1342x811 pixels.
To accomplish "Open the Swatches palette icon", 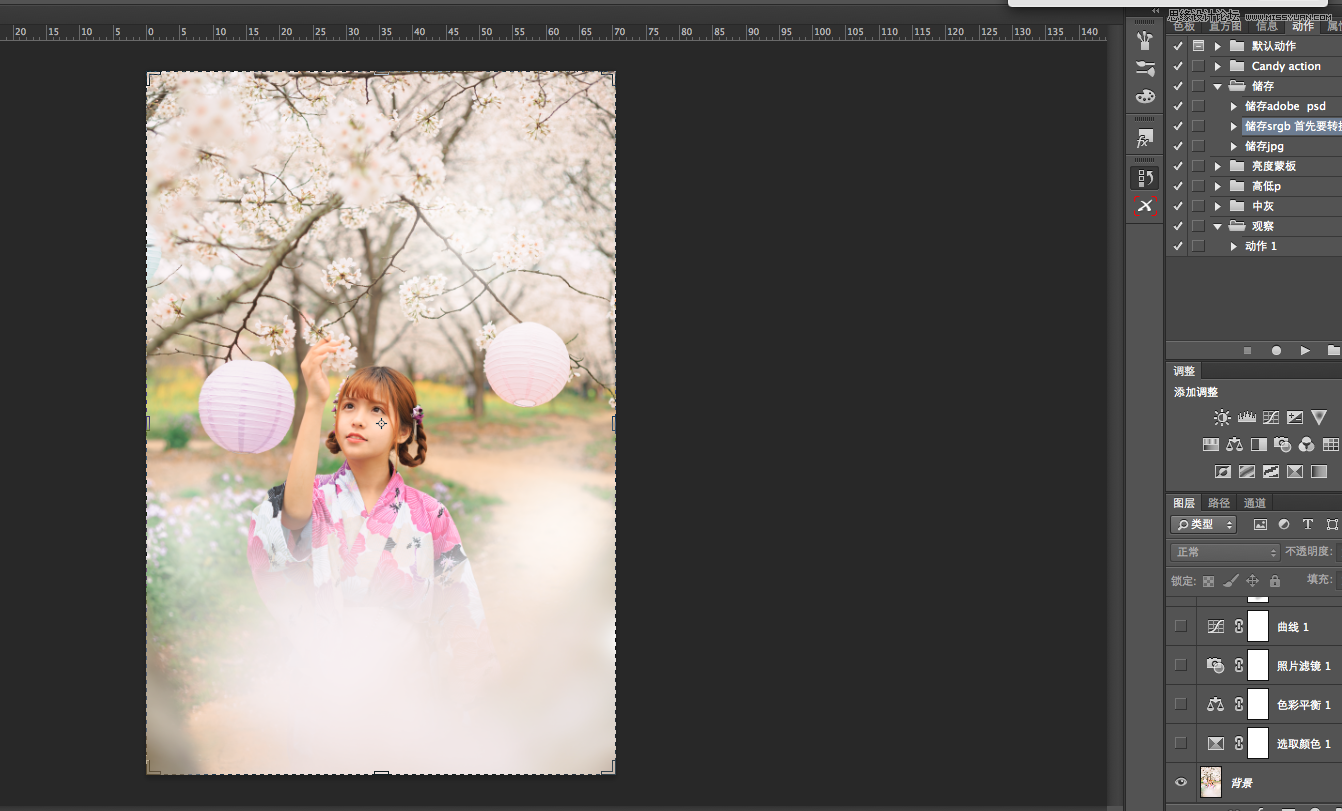I will tap(1145, 96).
